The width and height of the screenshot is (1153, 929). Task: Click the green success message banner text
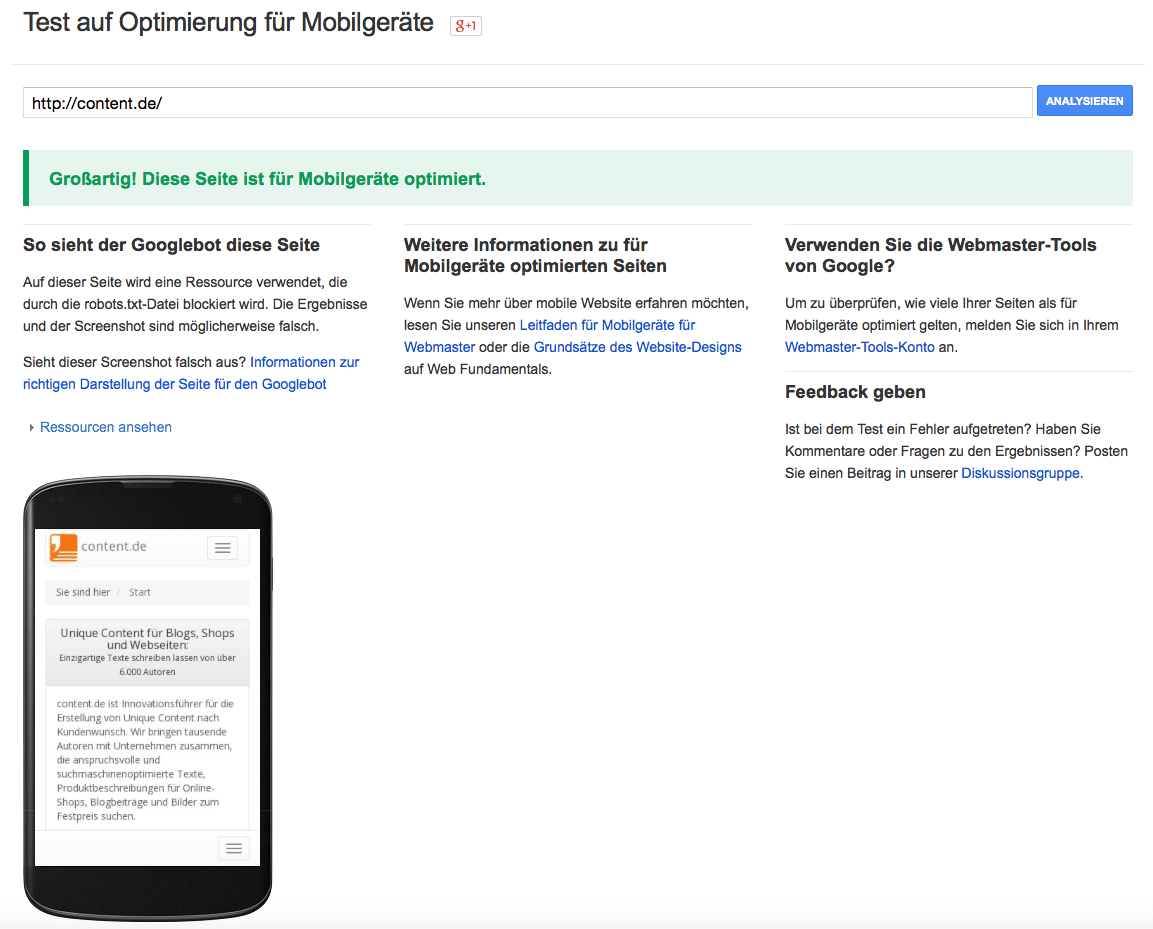[x=268, y=179]
